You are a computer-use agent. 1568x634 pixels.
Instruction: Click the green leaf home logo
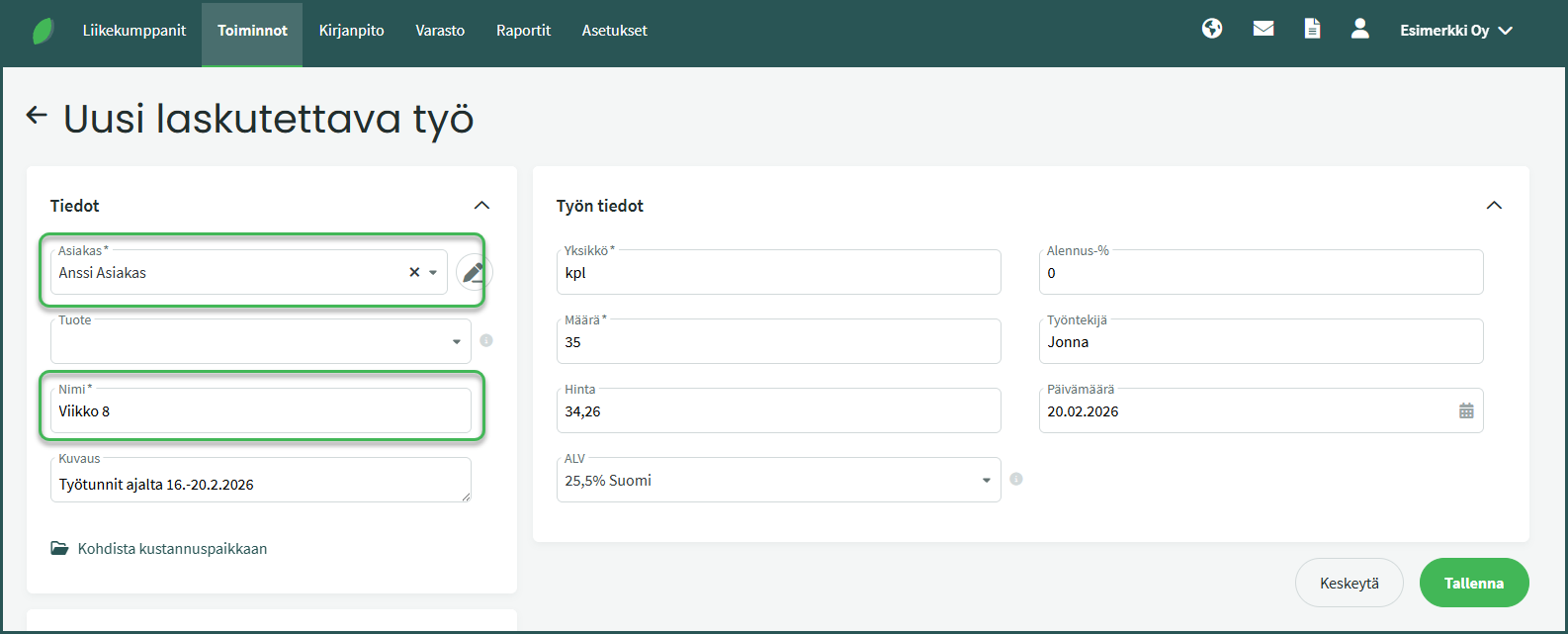(44, 31)
